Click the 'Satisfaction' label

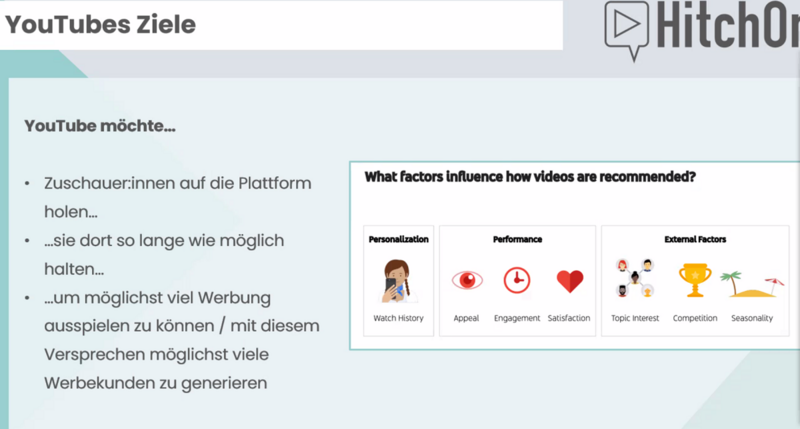[569, 318]
